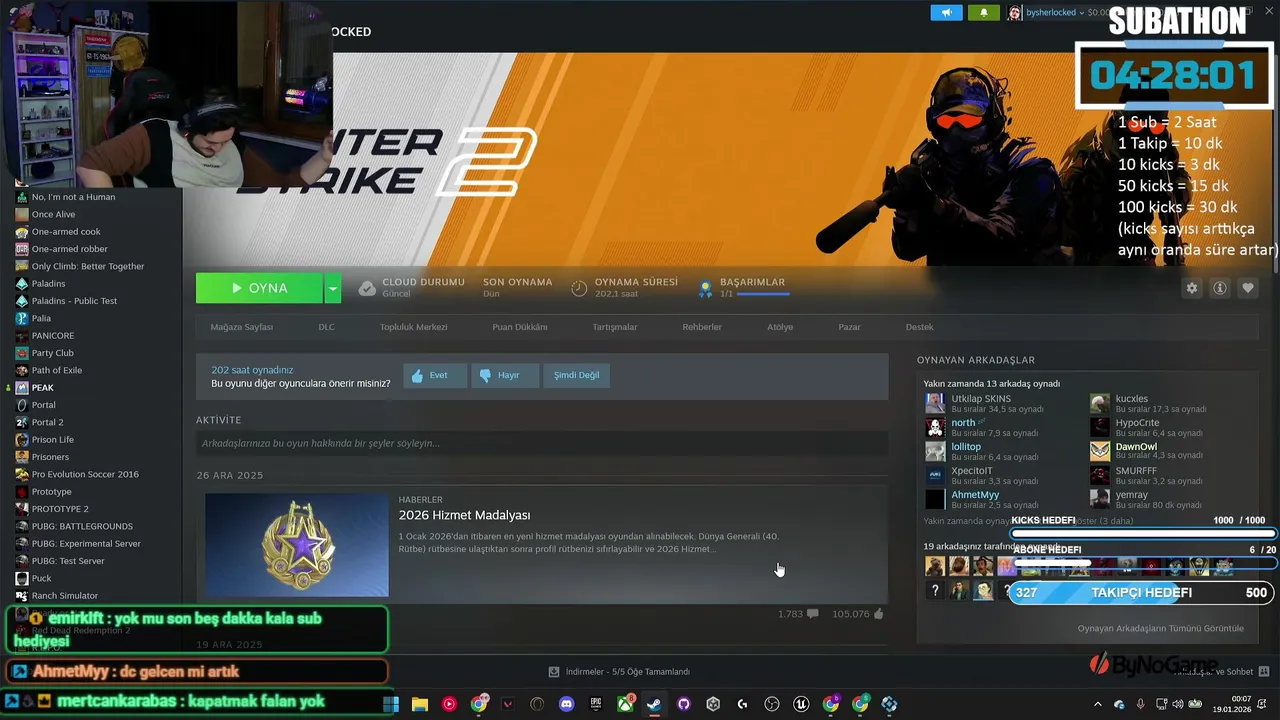Open File Explorer from the taskbar
The height and width of the screenshot is (720, 1280).
420,704
